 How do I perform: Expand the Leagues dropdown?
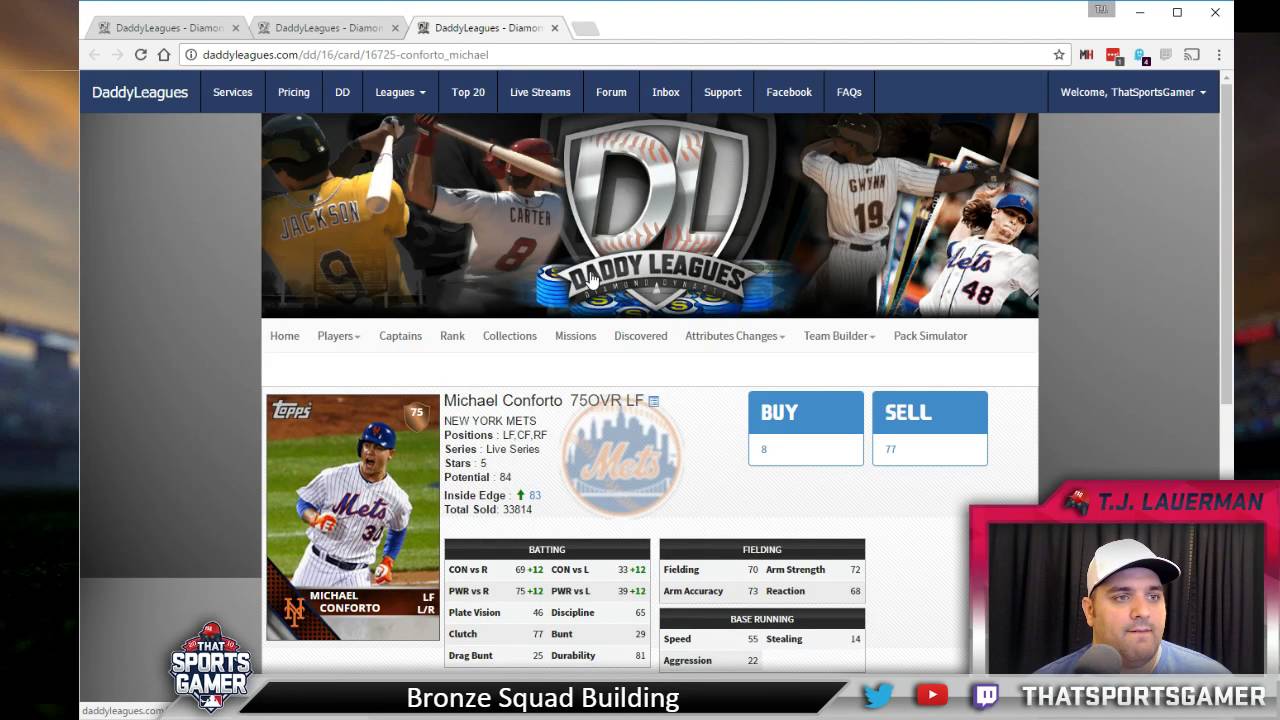click(400, 92)
